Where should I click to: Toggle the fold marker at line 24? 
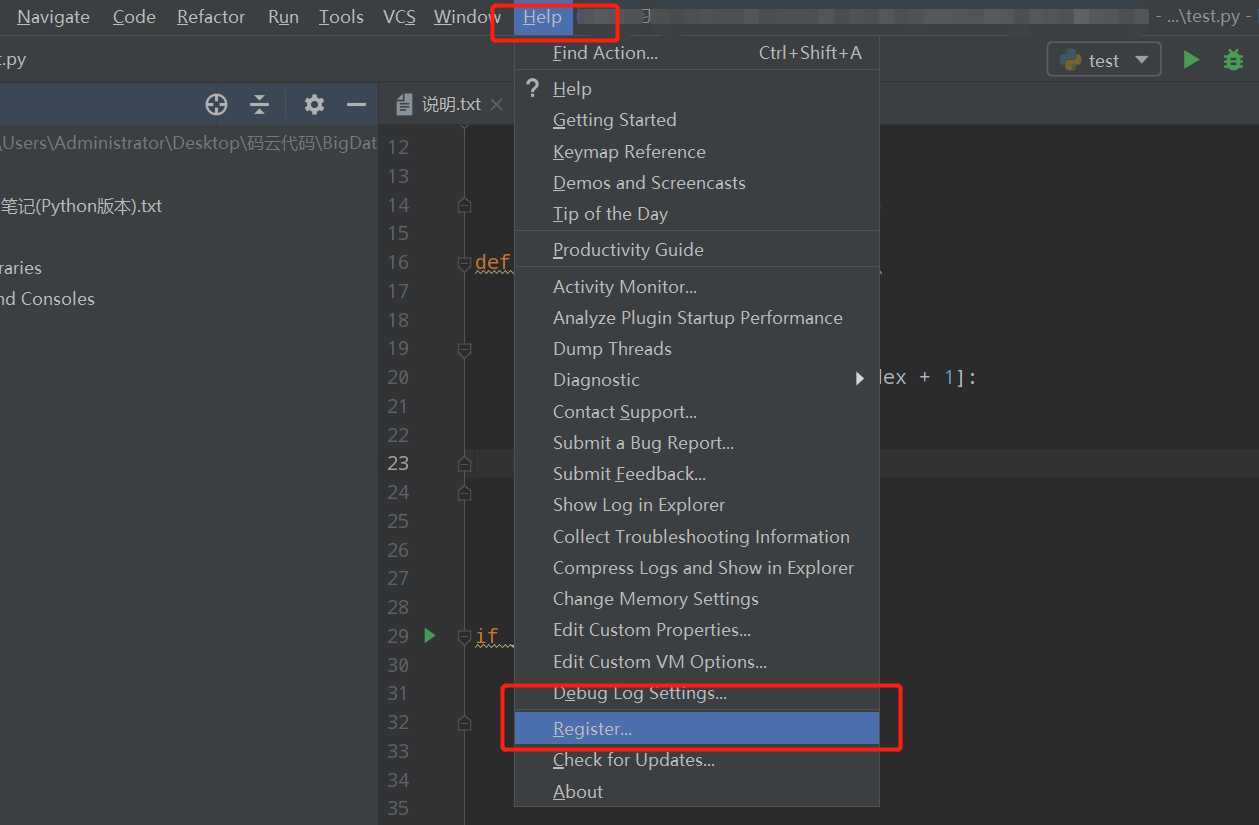pyautogui.click(x=464, y=493)
